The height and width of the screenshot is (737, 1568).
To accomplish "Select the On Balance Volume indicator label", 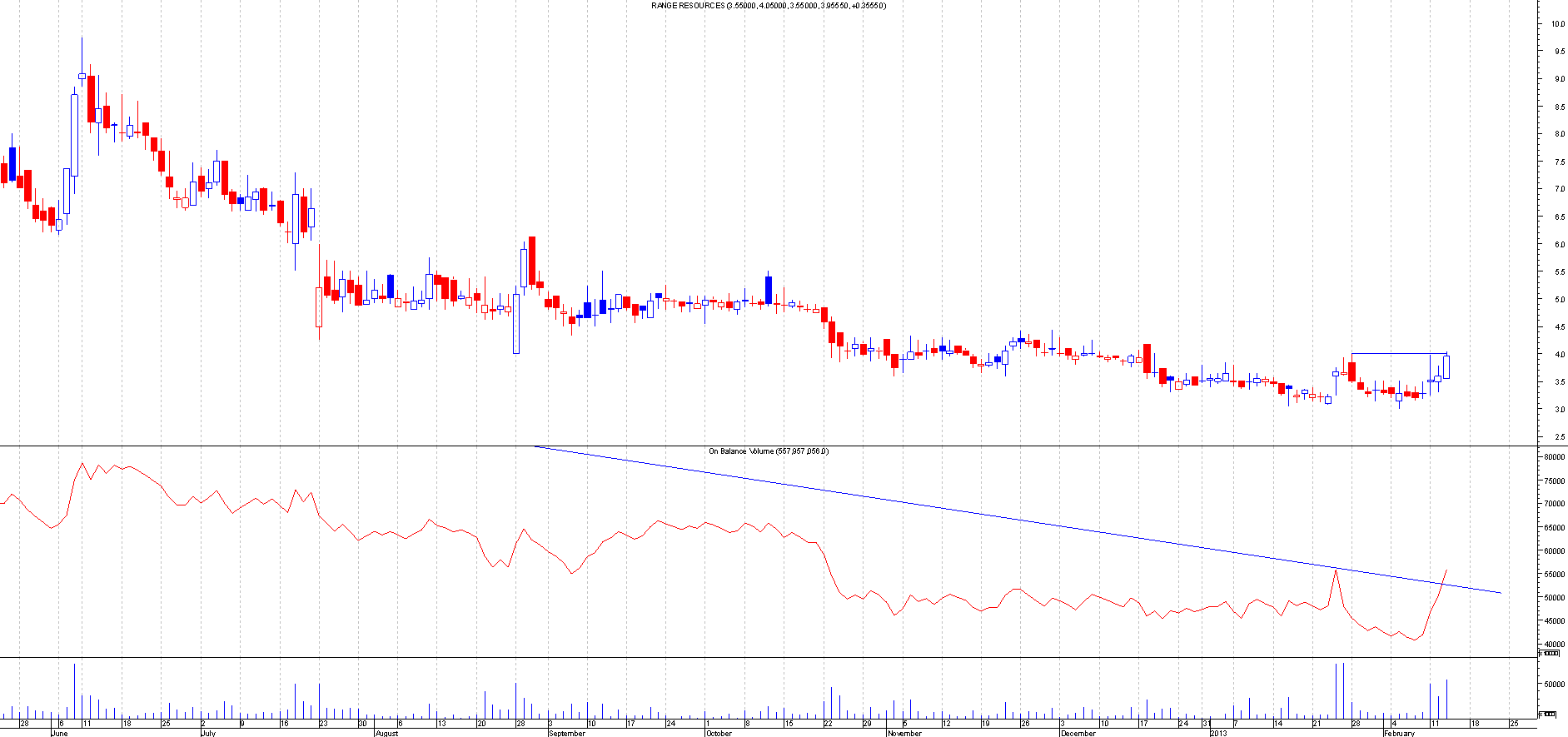I will (768, 451).
